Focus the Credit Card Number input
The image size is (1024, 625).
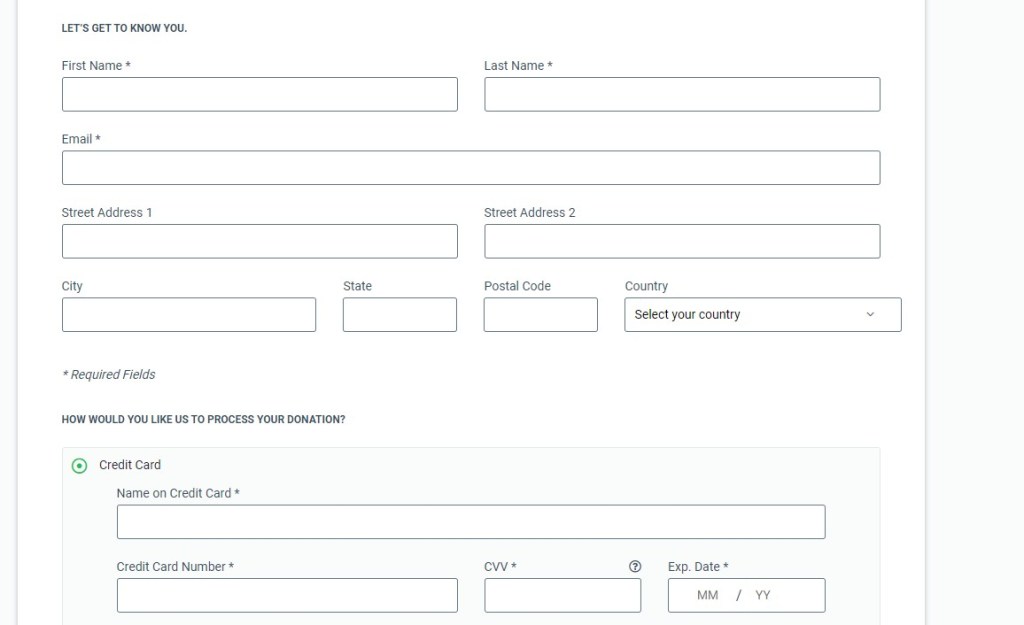click(287, 595)
